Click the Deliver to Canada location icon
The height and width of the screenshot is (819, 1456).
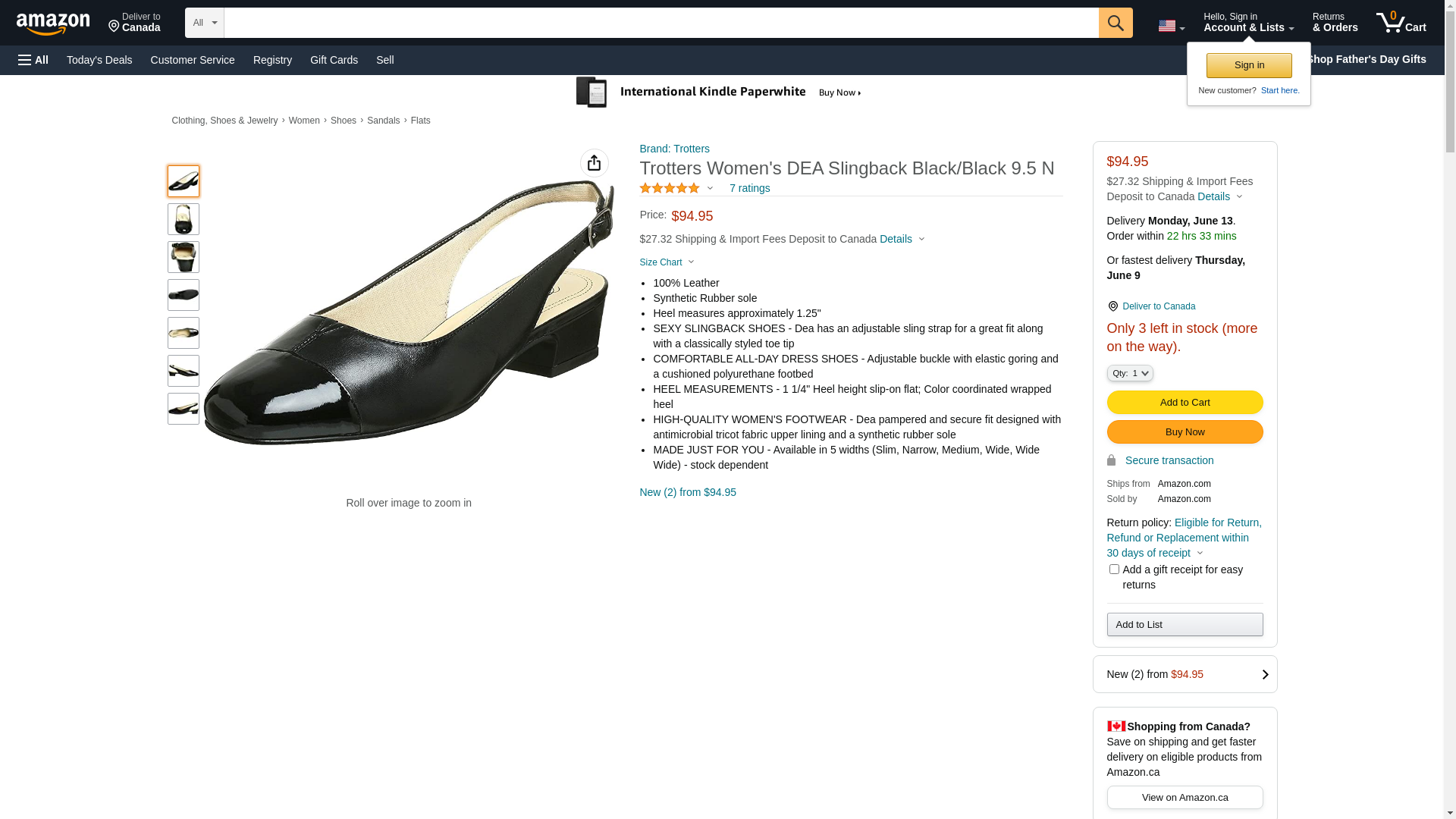pos(1112,306)
